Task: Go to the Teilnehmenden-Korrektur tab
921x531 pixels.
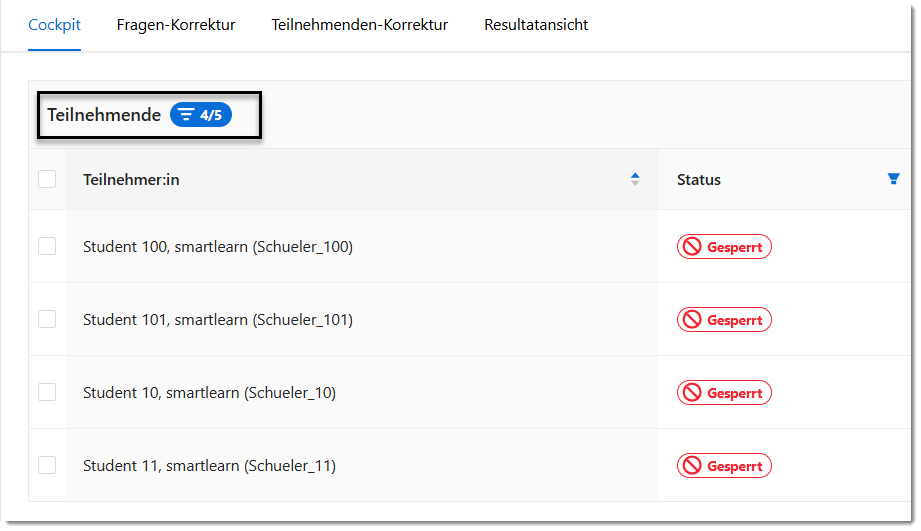Action: coord(360,25)
